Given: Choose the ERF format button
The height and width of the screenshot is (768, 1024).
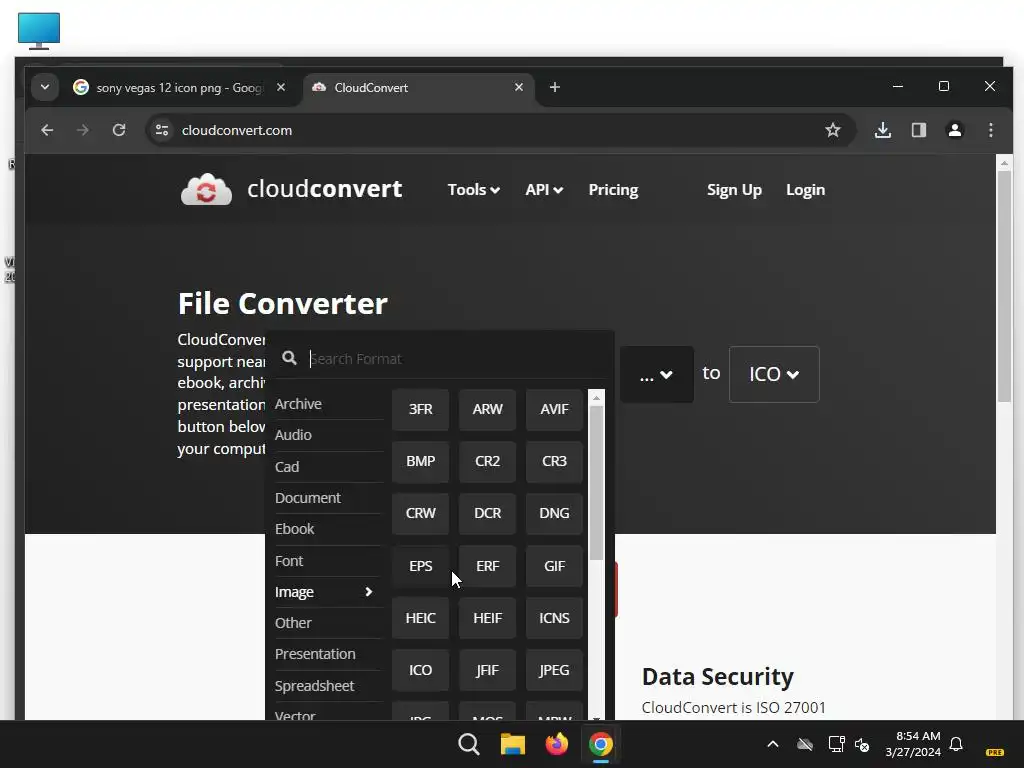Looking at the screenshot, I should [487, 566].
